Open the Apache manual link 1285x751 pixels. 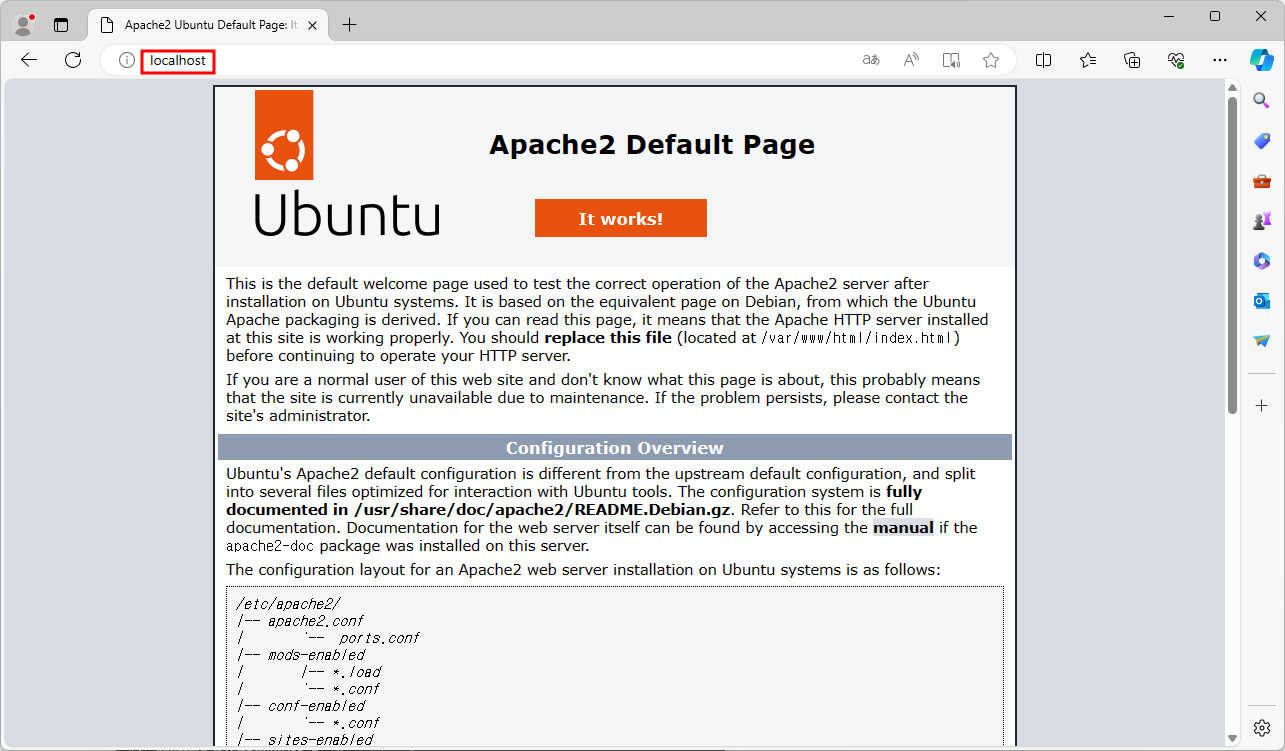[x=903, y=527]
